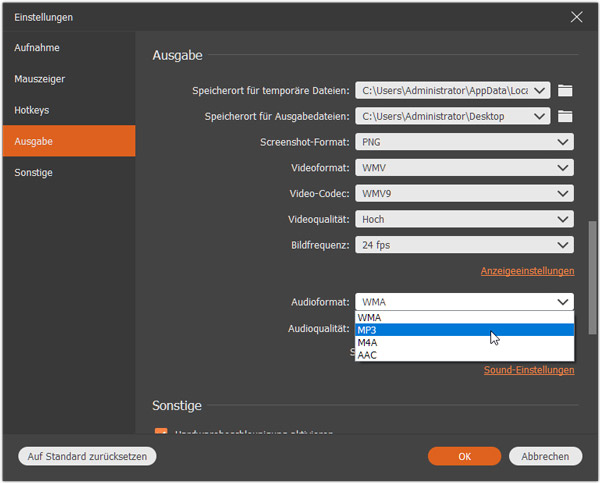
Task: Expand the Videoqualität dropdown set to Hoch
Action: 465,219
